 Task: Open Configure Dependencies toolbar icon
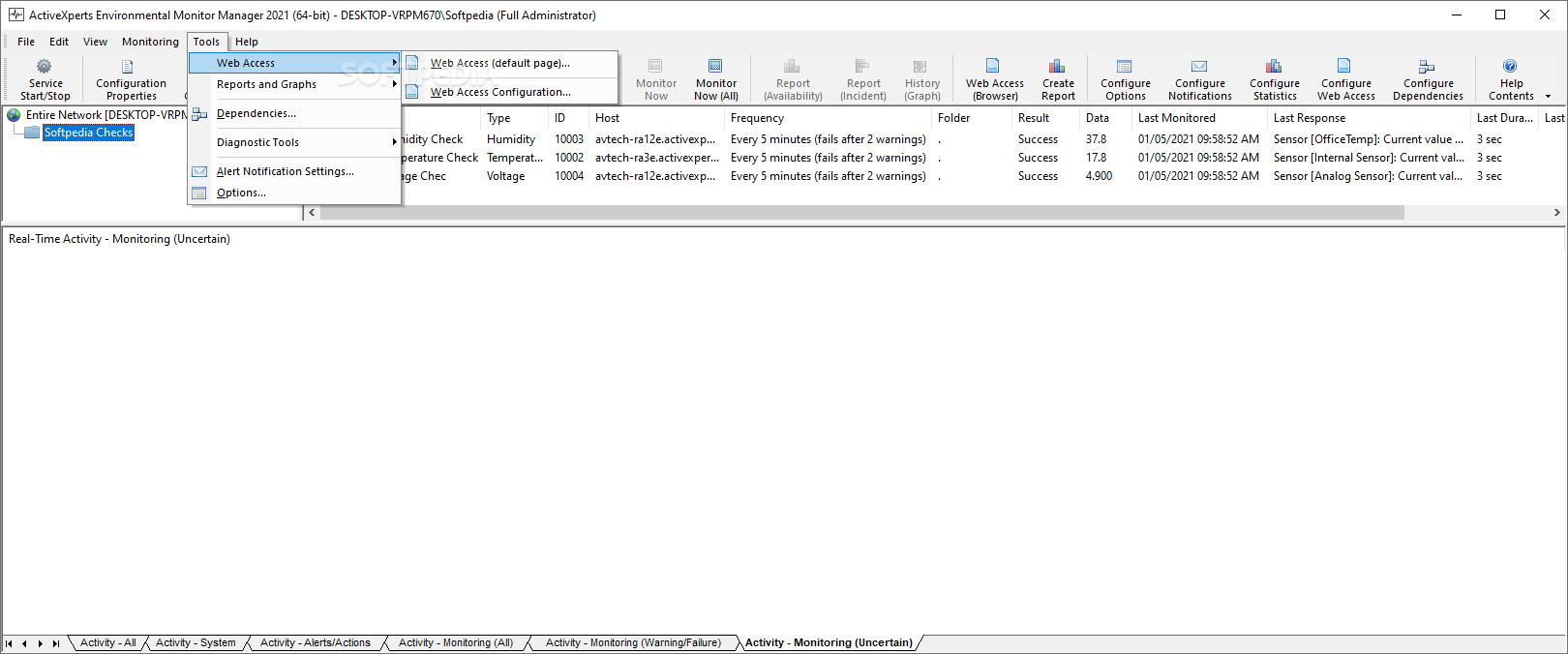tap(1427, 66)
